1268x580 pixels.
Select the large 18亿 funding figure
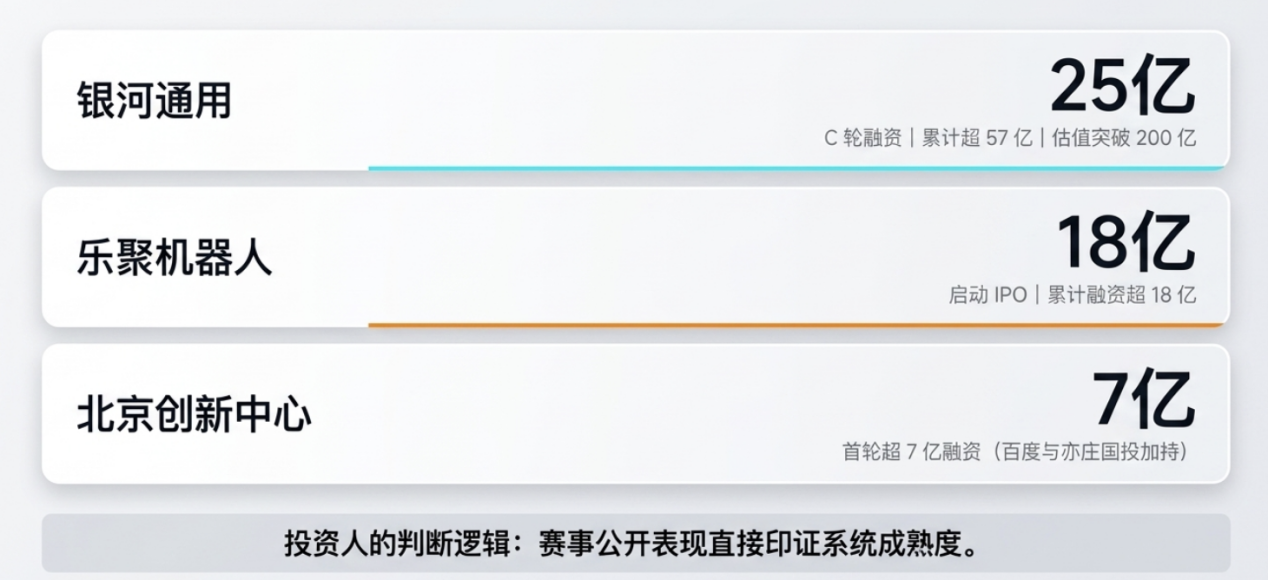coord(1125,244)
